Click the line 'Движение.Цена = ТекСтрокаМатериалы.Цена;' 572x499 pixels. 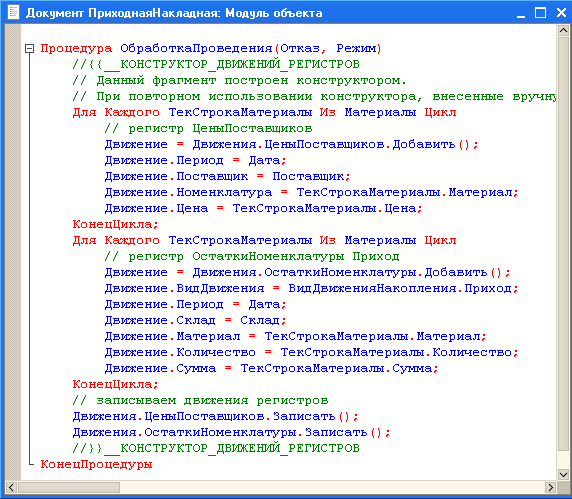tap(263, 208)
